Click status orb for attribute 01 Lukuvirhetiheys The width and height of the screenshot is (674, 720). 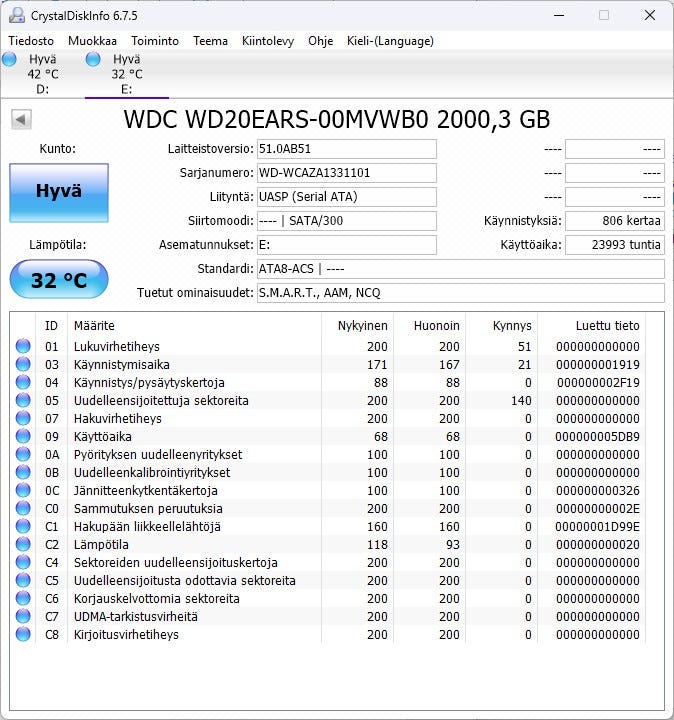(23, 346)
